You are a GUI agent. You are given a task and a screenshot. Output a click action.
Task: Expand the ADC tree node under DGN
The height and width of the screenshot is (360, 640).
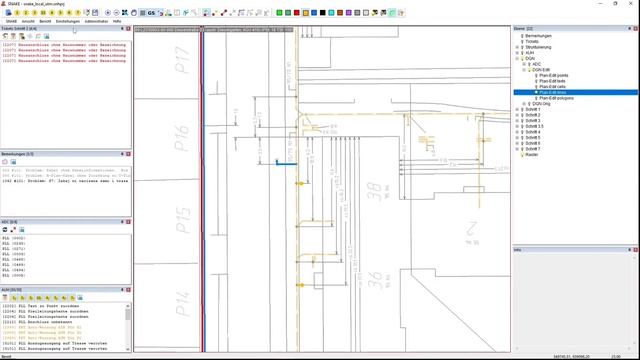coord(524,64)
